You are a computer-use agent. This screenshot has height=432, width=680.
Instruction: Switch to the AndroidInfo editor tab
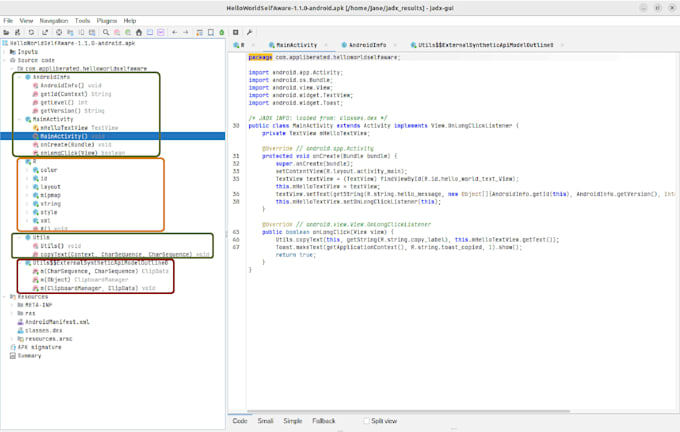pyautogui.click(x=368, y=45)
